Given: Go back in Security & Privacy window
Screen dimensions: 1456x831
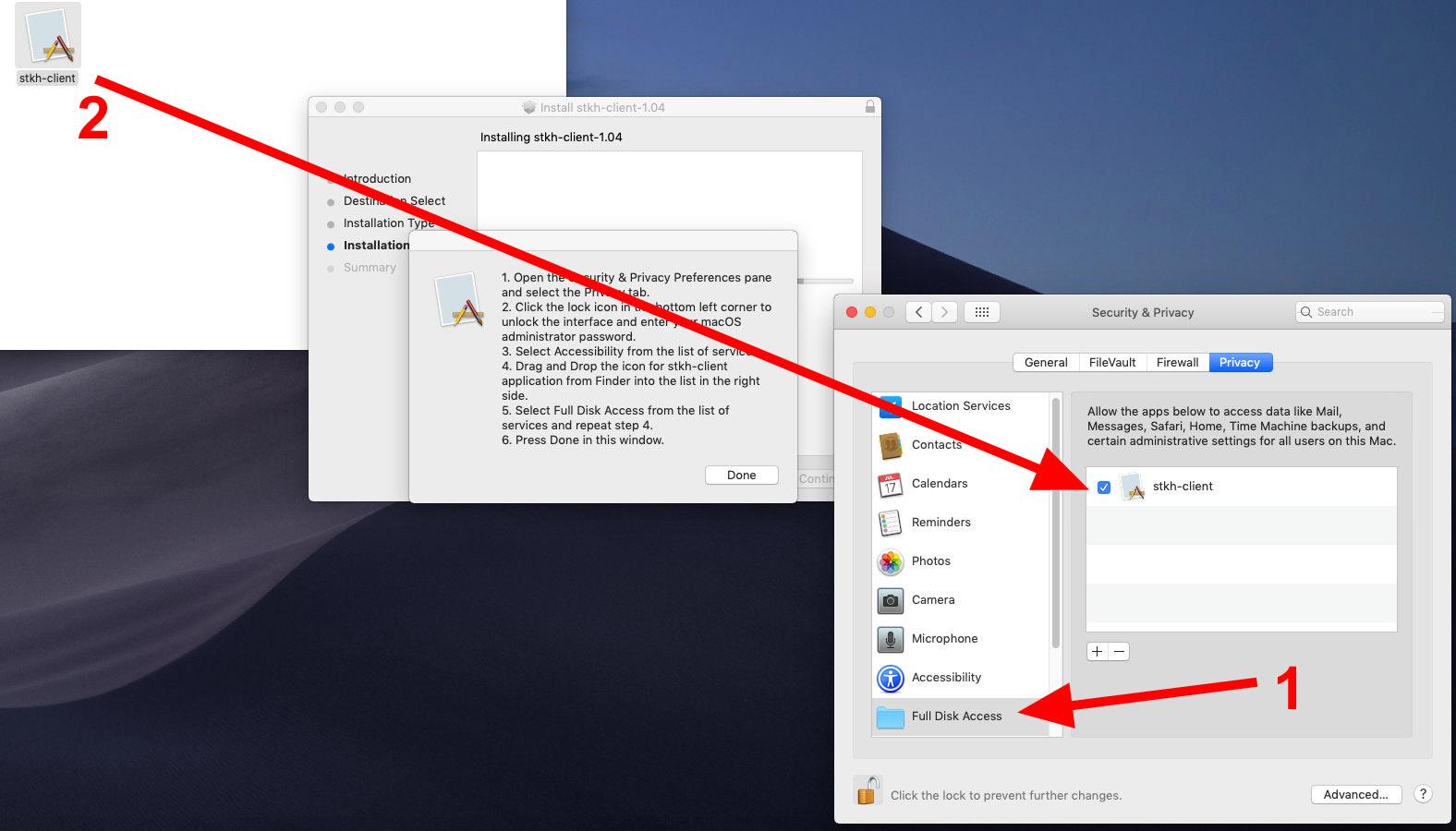Looking at the screenshot, I should click(x=918, y=312).
